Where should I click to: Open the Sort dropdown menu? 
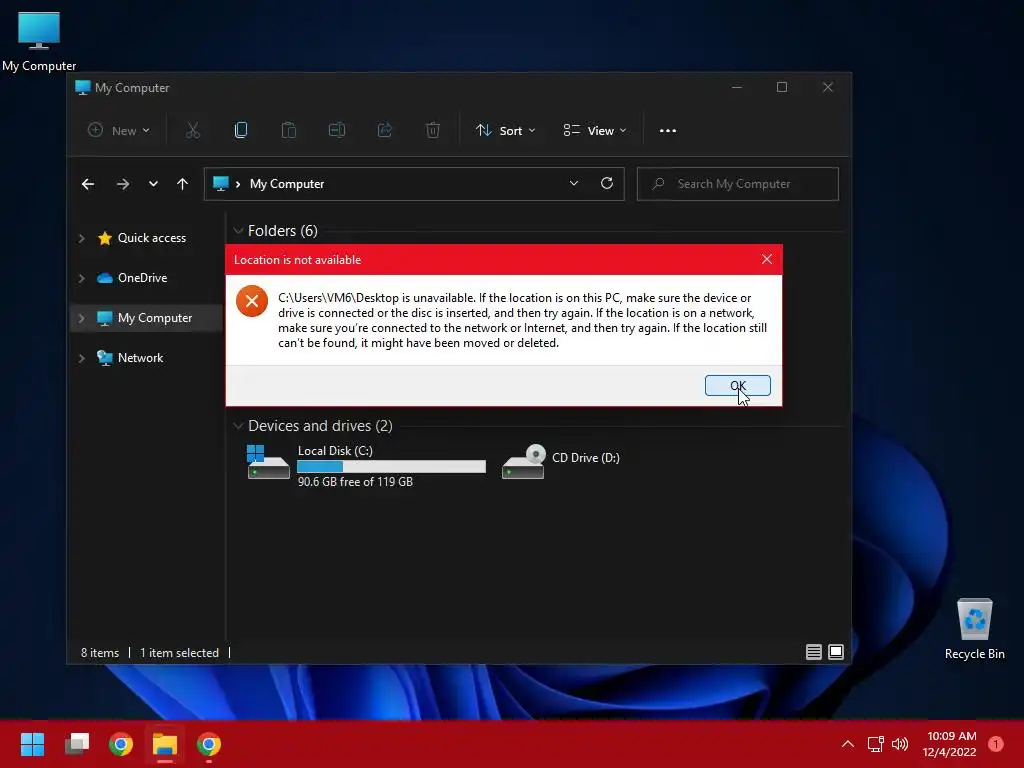point(505,131)
